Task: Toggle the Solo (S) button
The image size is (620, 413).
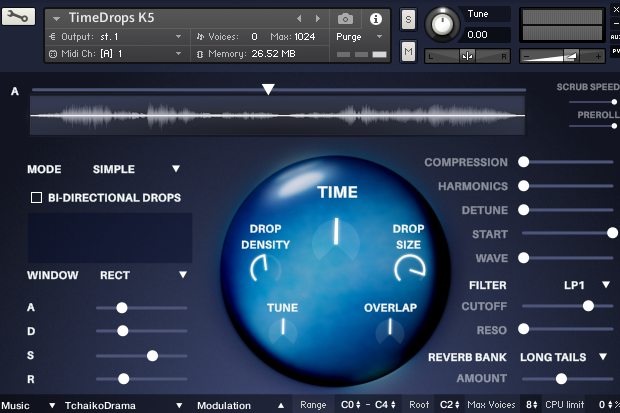Action: (408, 19)
